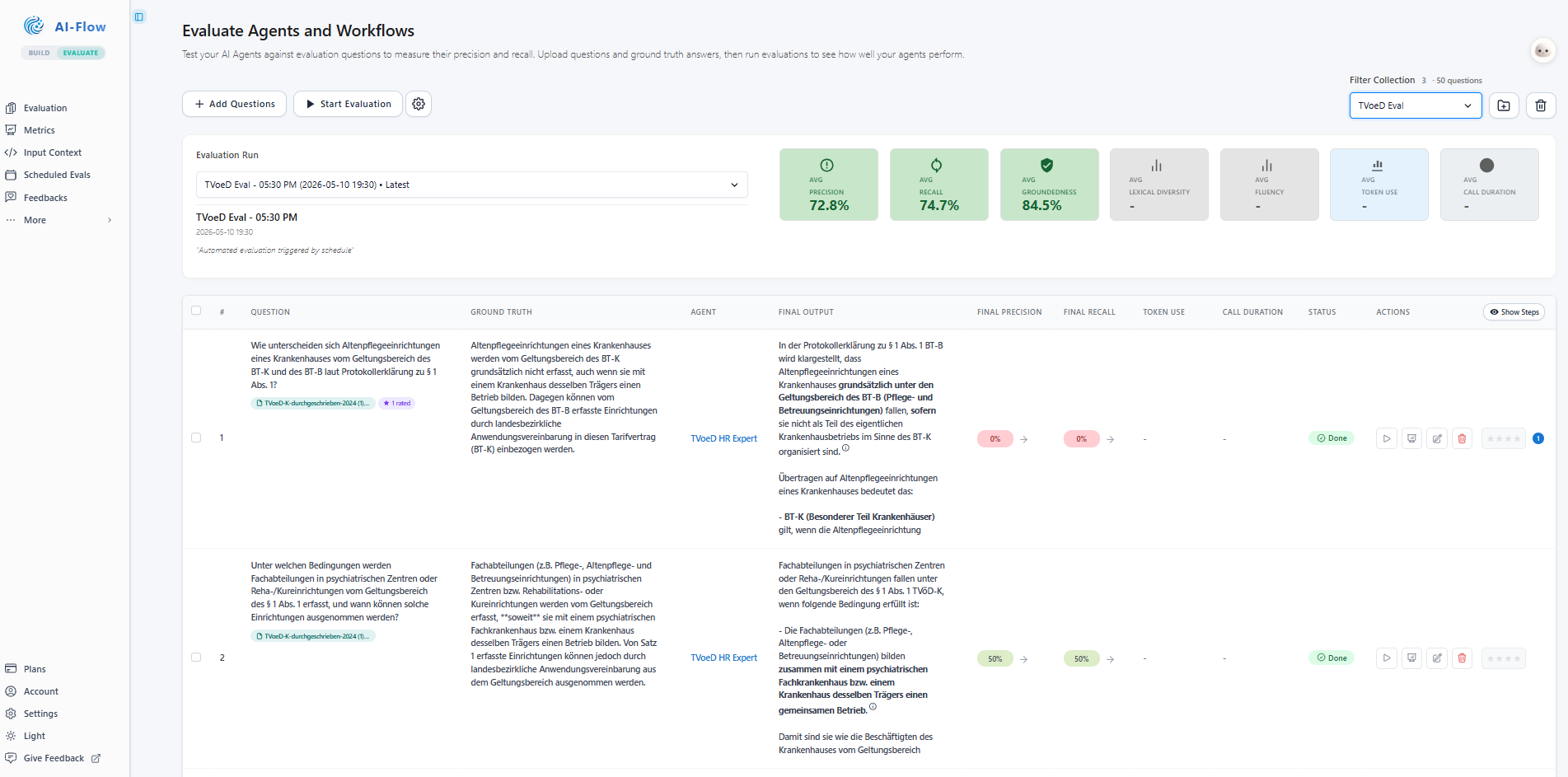Switch to the BUILD mode pill

pos(39,53)
